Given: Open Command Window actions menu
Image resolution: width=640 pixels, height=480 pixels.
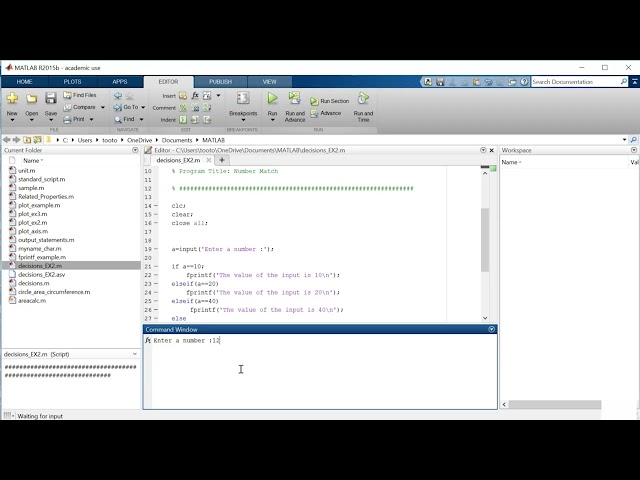Looking at the screenshot, I should (x=491, y=329).
